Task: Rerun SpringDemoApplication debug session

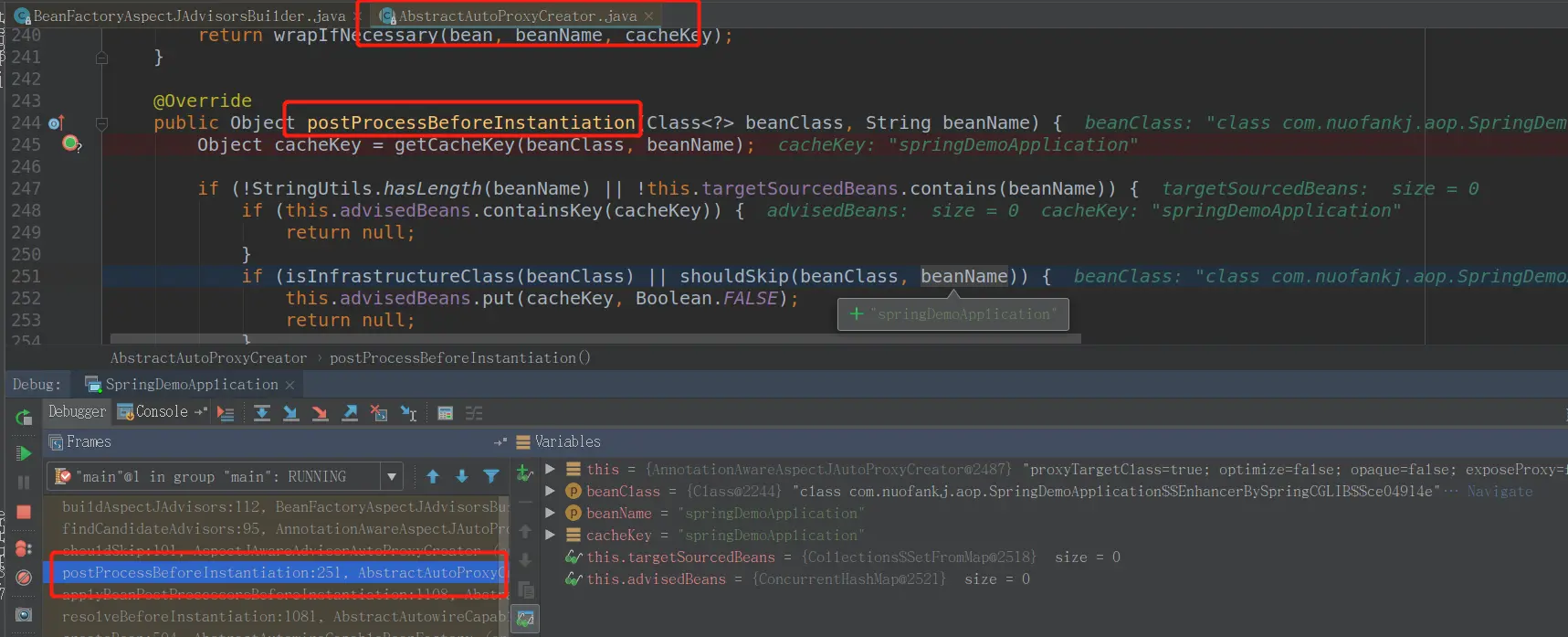Action: (x=24, y=418)
